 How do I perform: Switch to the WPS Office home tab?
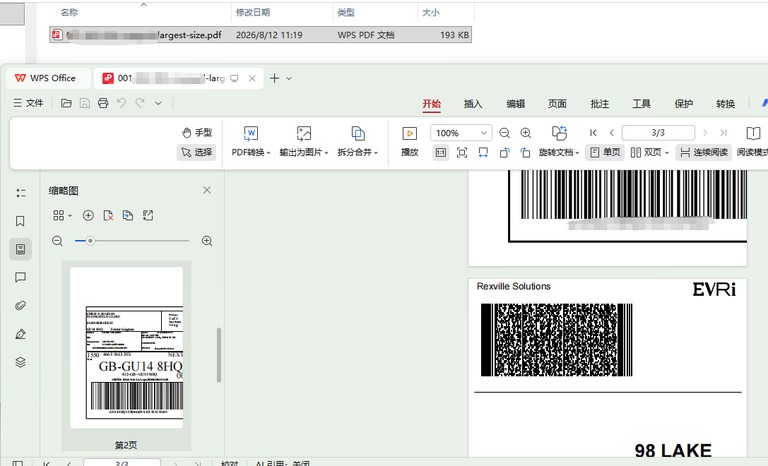pos(48,78)
